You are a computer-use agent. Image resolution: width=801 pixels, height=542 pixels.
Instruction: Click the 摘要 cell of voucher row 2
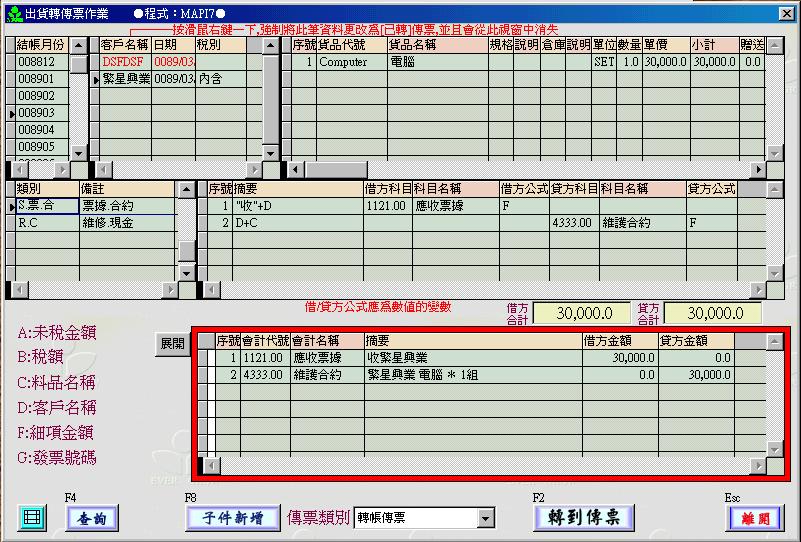(x=471, y=374)
